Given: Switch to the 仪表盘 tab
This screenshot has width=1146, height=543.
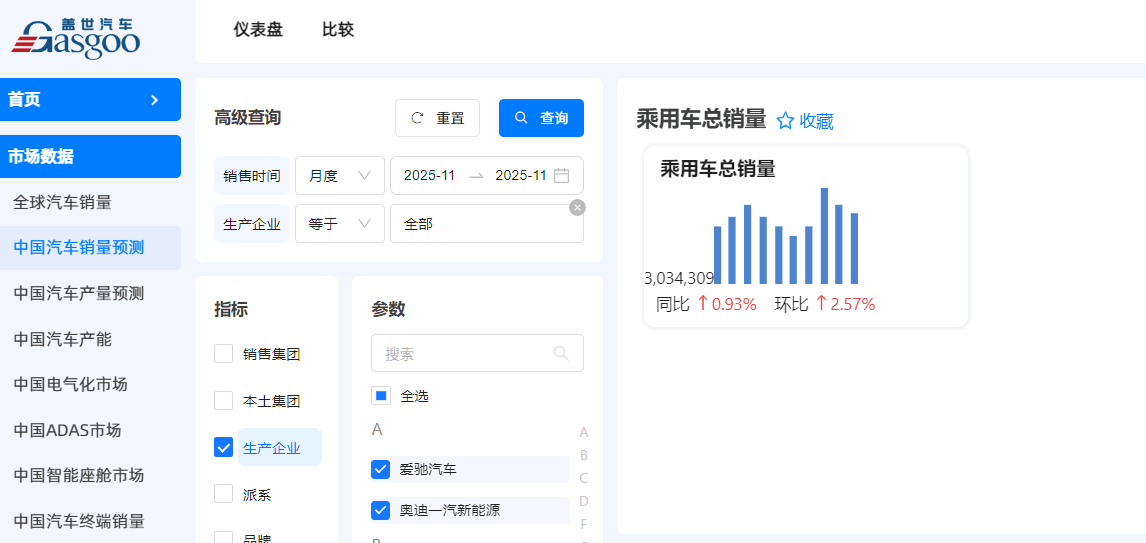Looking at the screenshot, I should pyautogui.click(x=258, y=30).
